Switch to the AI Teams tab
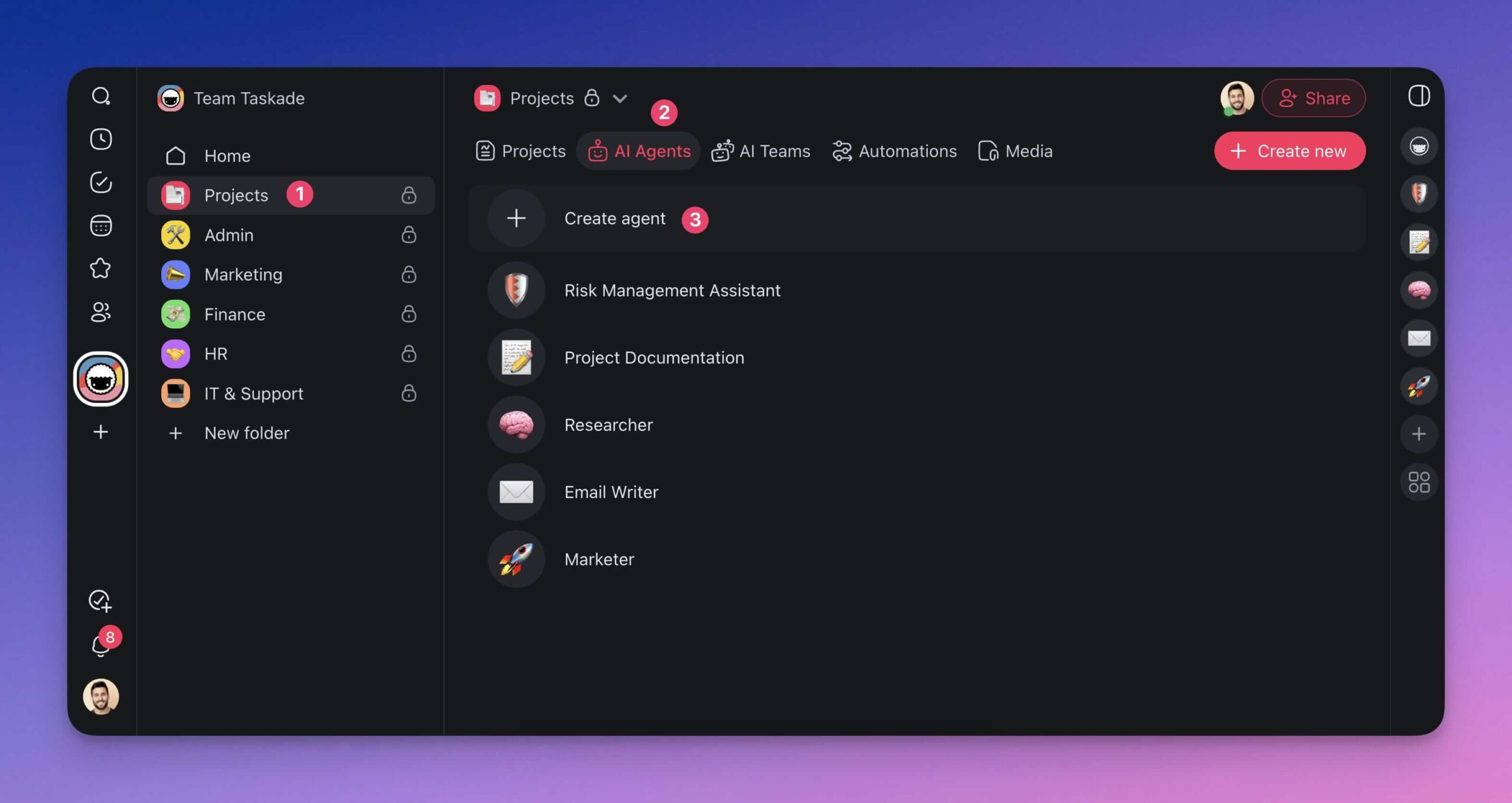 click(x=761, y=151)
